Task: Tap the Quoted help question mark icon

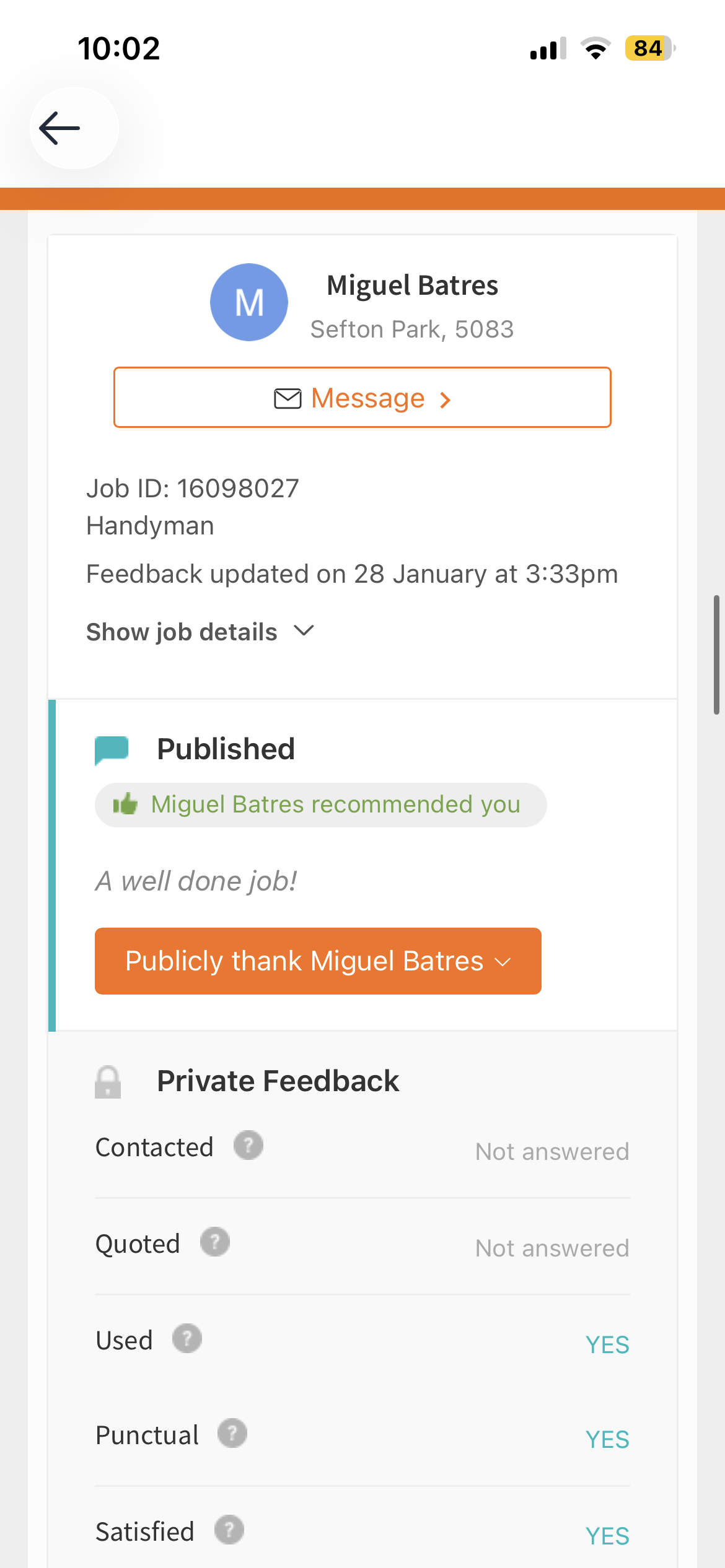Action: click(215, 1242)
